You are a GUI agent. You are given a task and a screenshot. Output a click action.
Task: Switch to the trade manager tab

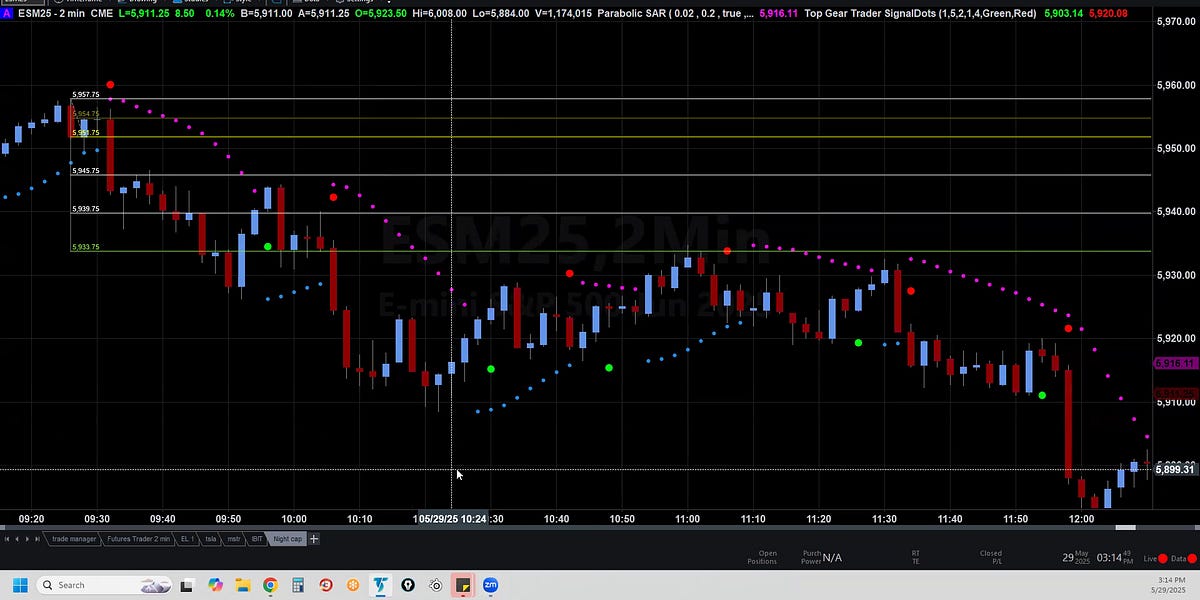[74, 539]
